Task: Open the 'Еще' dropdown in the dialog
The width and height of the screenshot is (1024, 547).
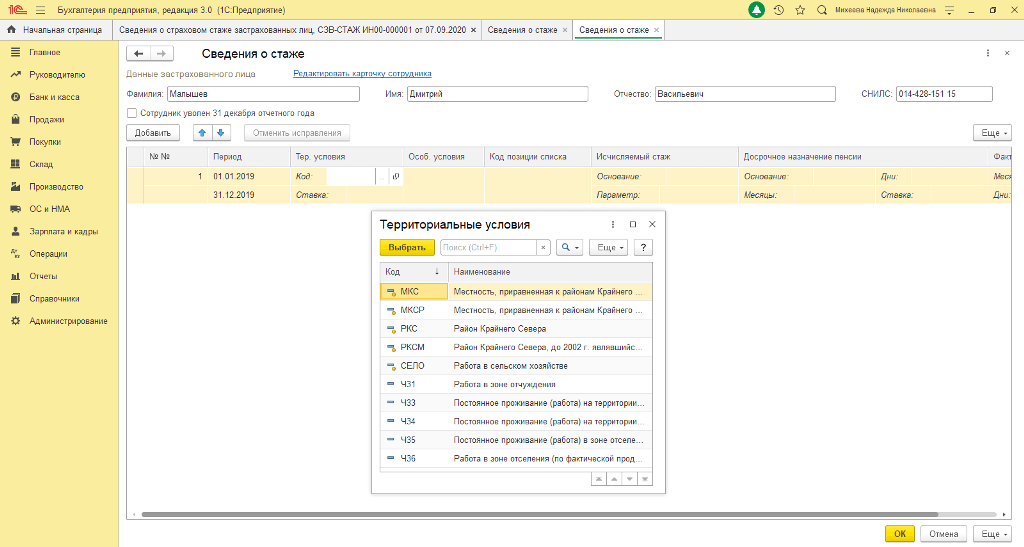Action: (x=609, y=247)
